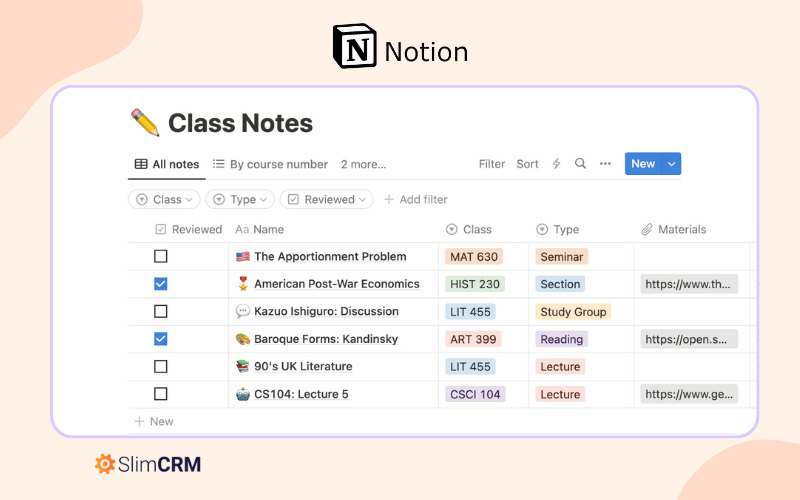This screenshot has height=500, width=800.
Task: Click the flag icon for The Apportionment Problem
Action: [243, 257]
